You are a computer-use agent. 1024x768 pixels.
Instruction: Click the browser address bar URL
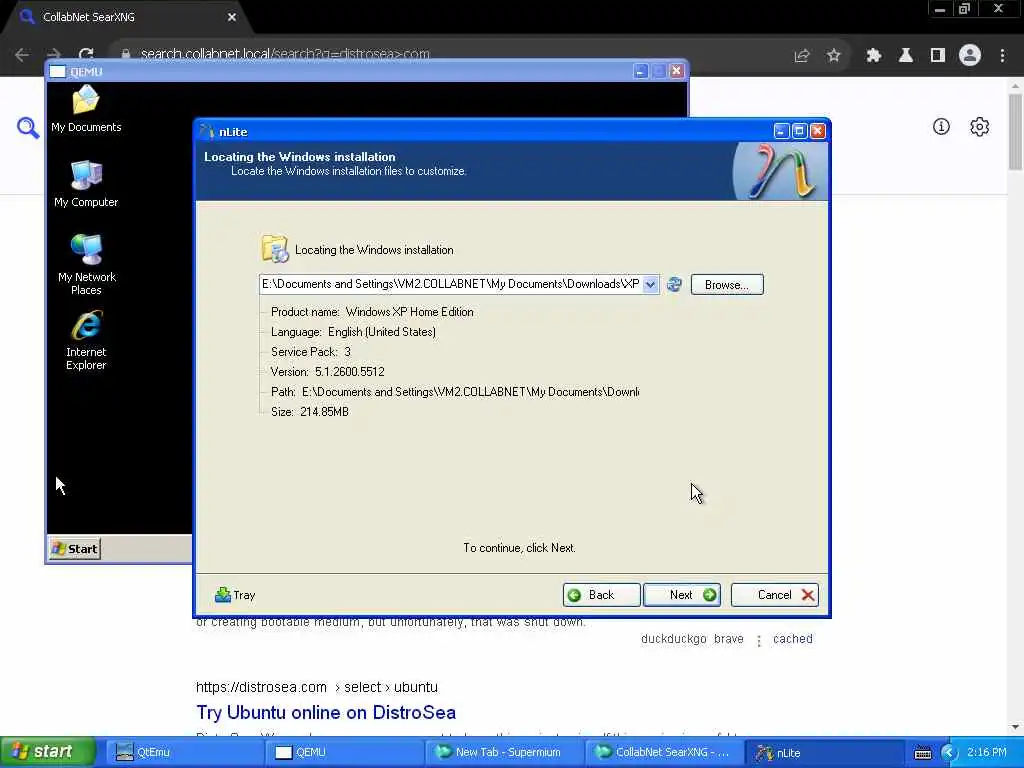point(285,54)
